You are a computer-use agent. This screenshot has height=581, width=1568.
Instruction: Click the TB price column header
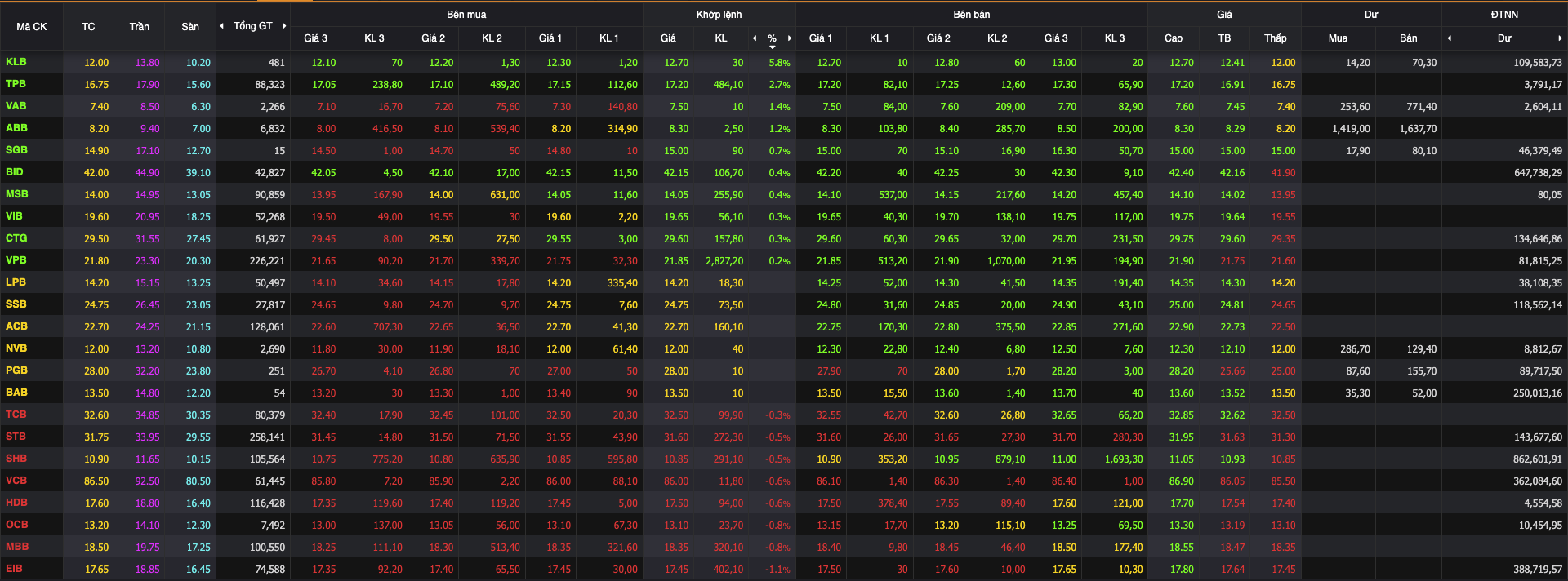pyautogui.click(x=1224, y=38)
